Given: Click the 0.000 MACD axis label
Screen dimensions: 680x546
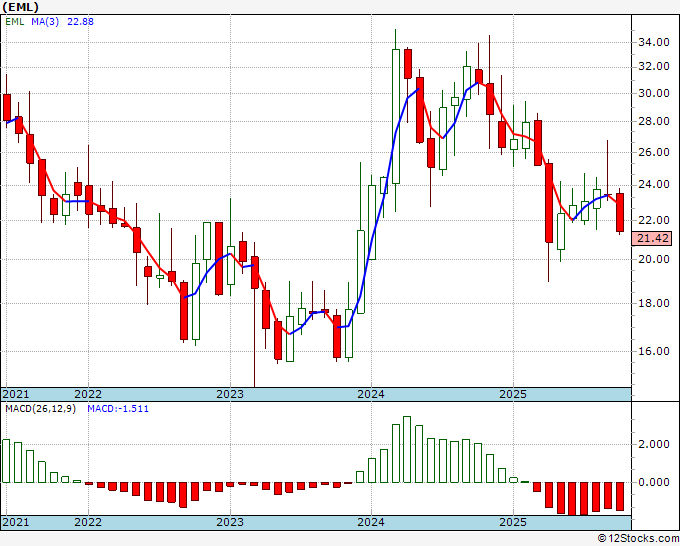Looking at the screenshot, I should [653, 482].
